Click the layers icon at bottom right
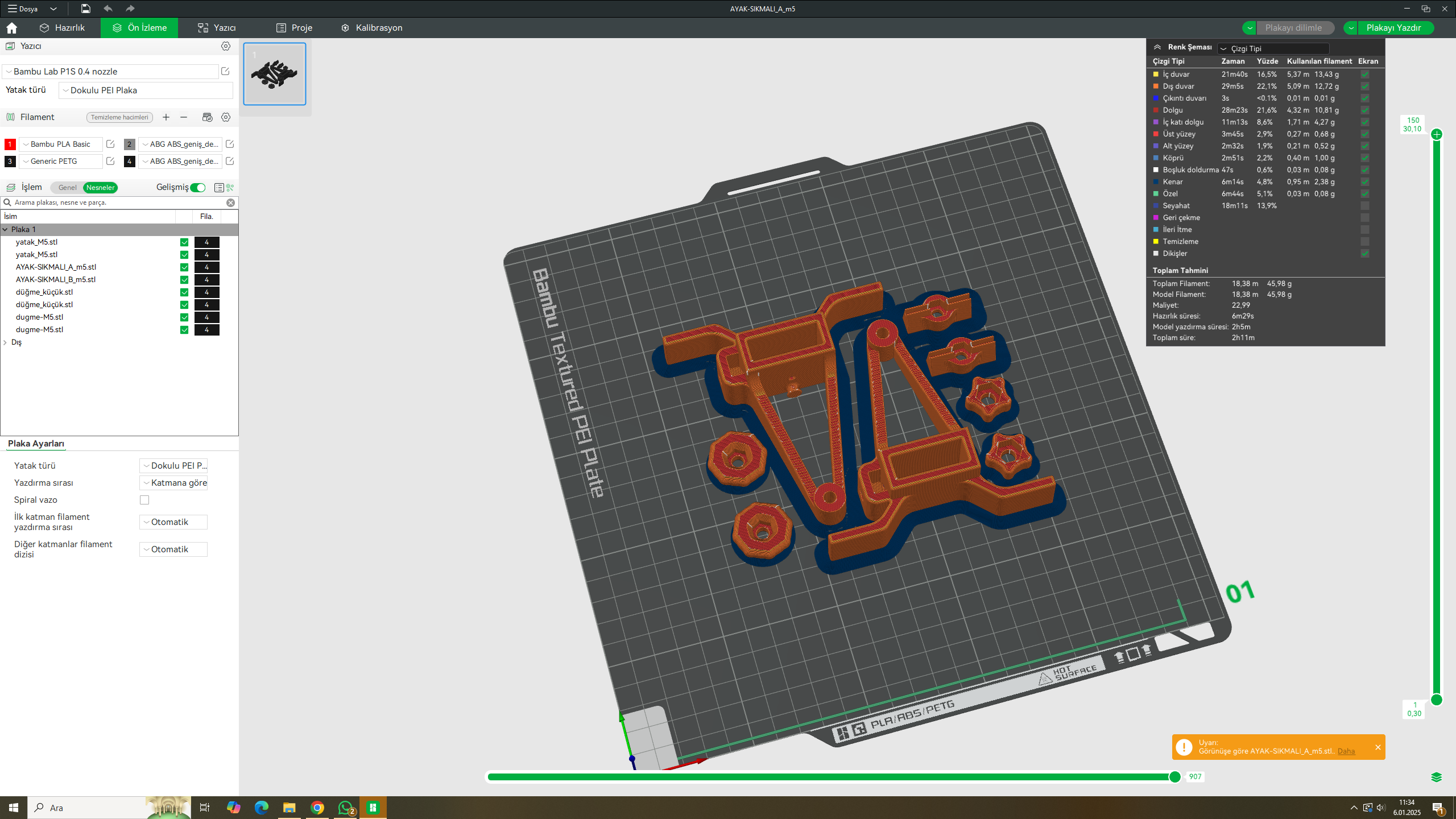Image resolution: width=1456 pixels, height=819 pixels. point(1436,777)
